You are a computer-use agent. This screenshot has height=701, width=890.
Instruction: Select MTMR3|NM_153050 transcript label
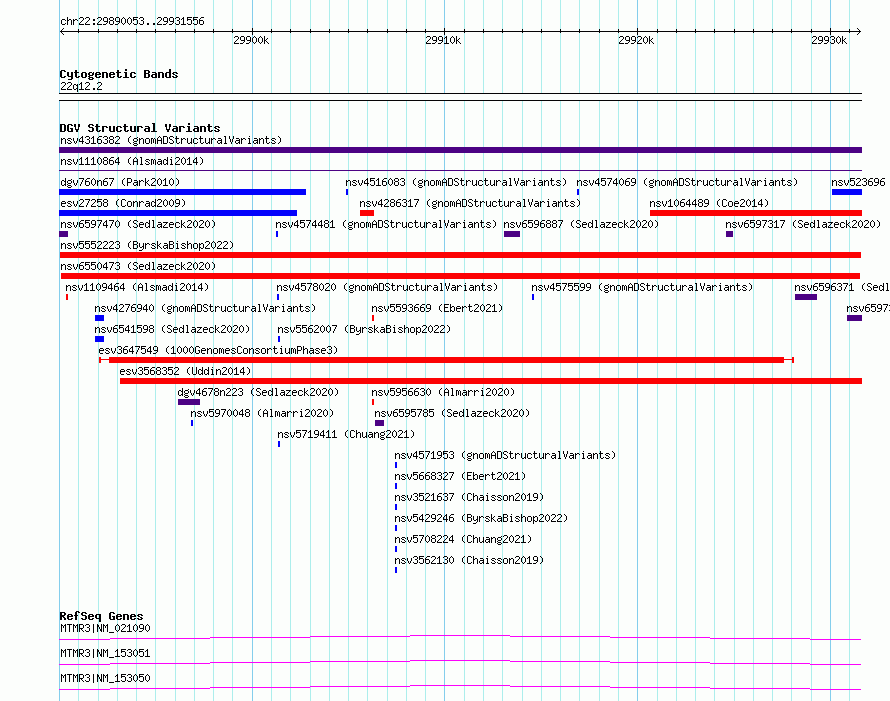tap(105, 678)
